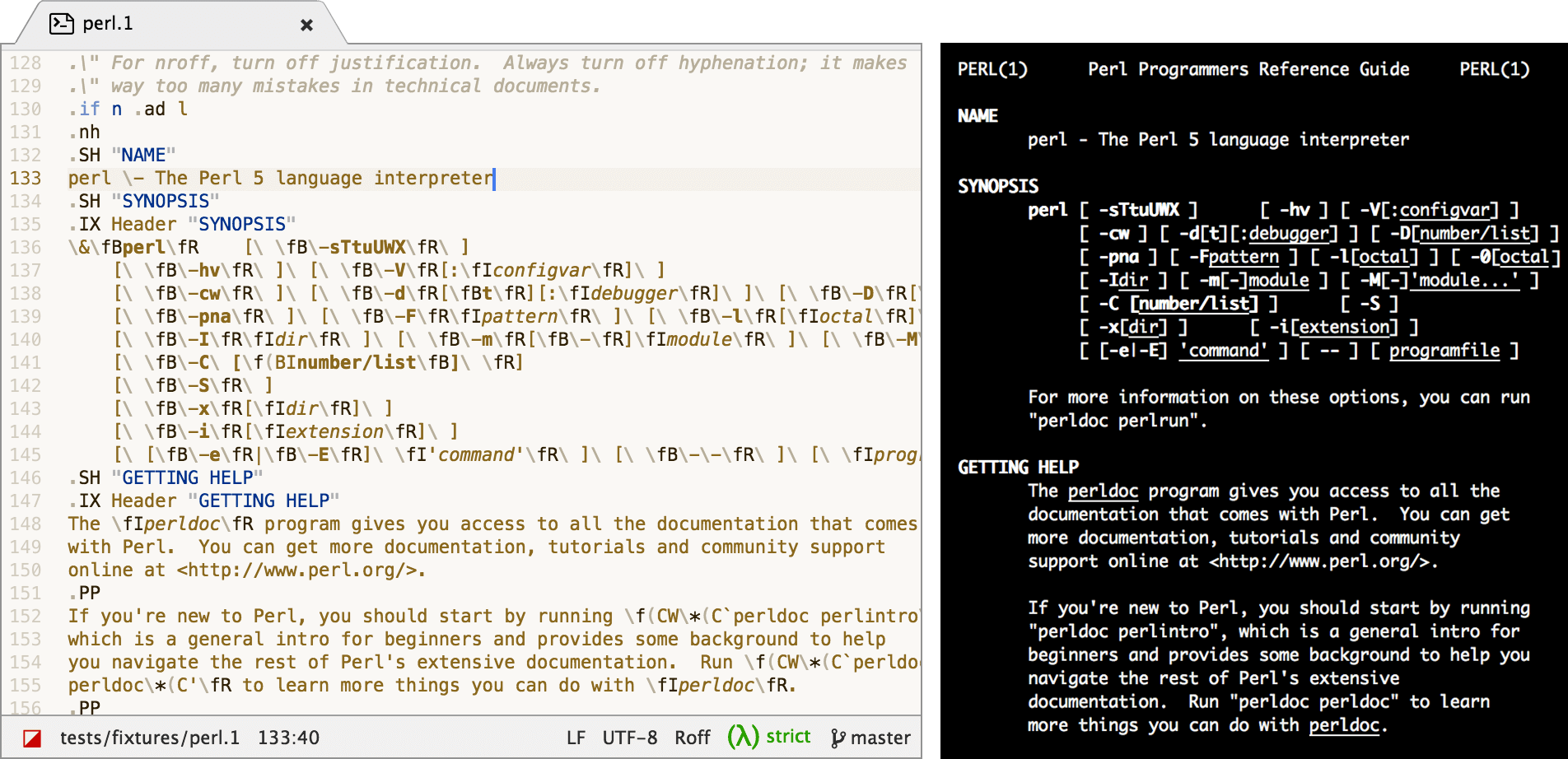Click the underlined perldoc under GETTING HELP

point(1103,491)
